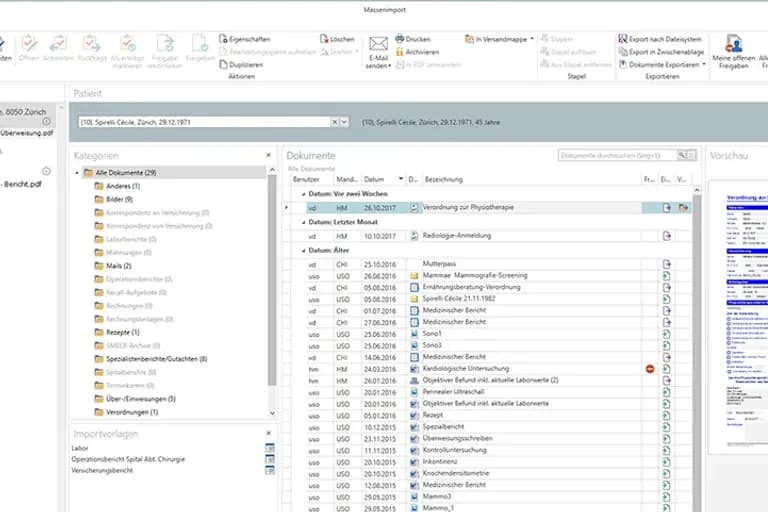Open the patient selector dropdown arrow

[x=344, y=122]
